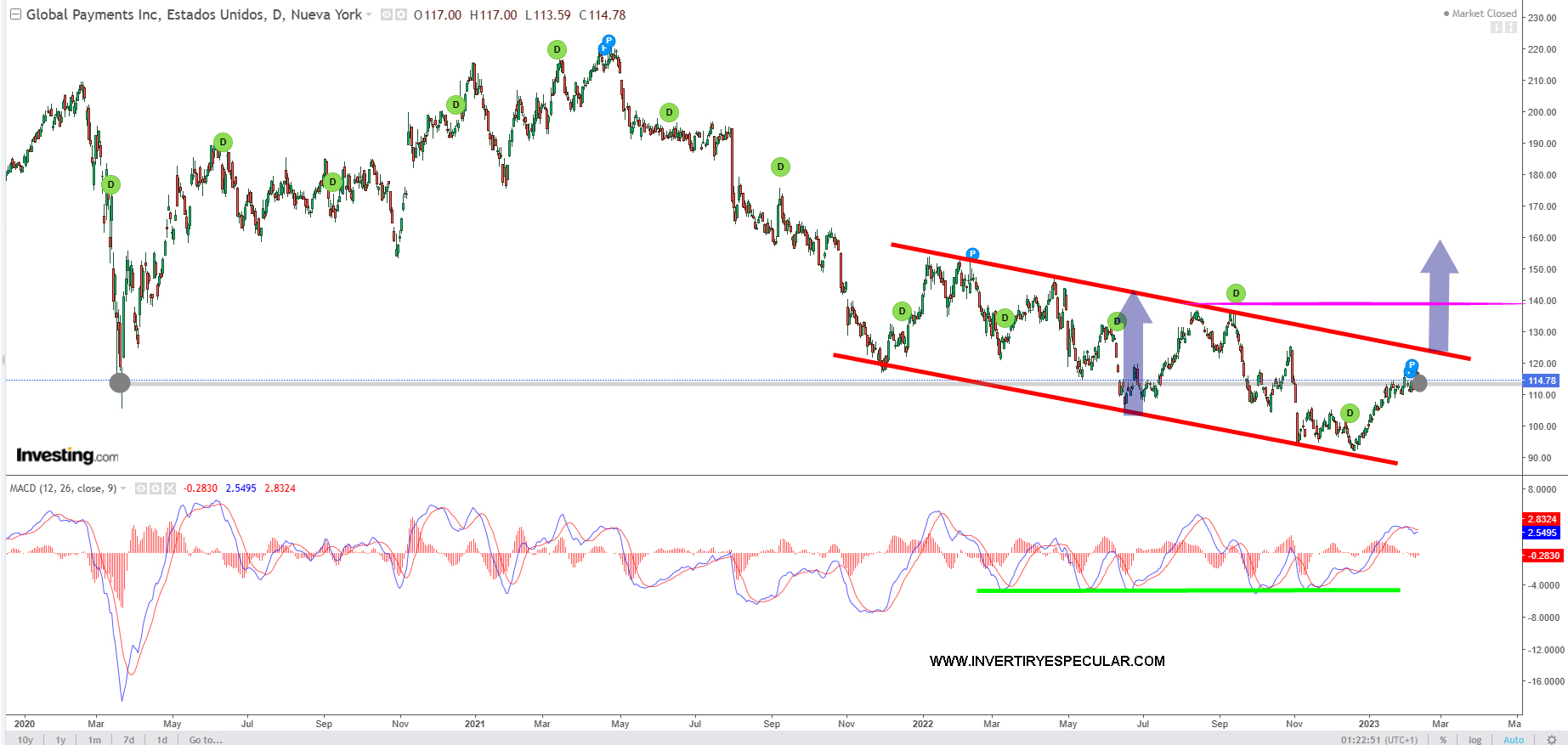
Task: Open chart properties gear in bottom bar
Action: [1552, 739]
